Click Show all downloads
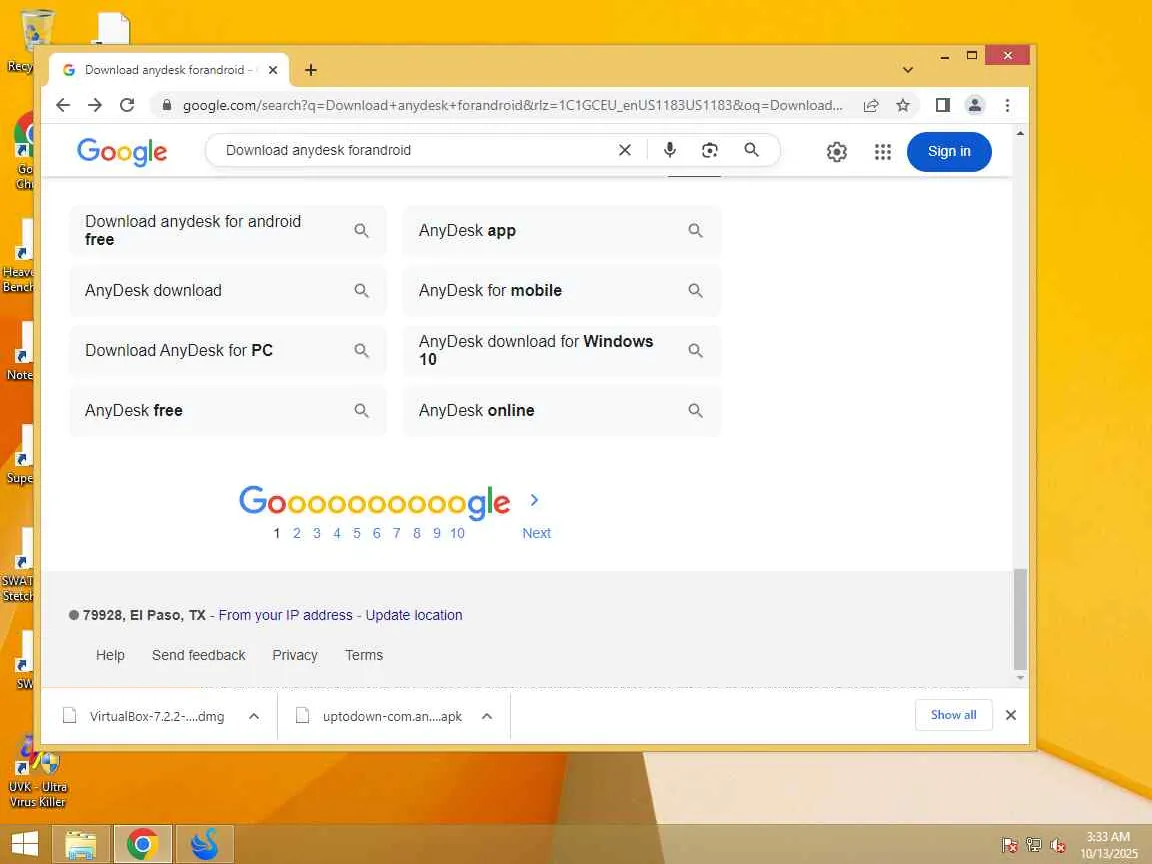The height and width of the screenshot is (864, 1152). pos(954,715)
